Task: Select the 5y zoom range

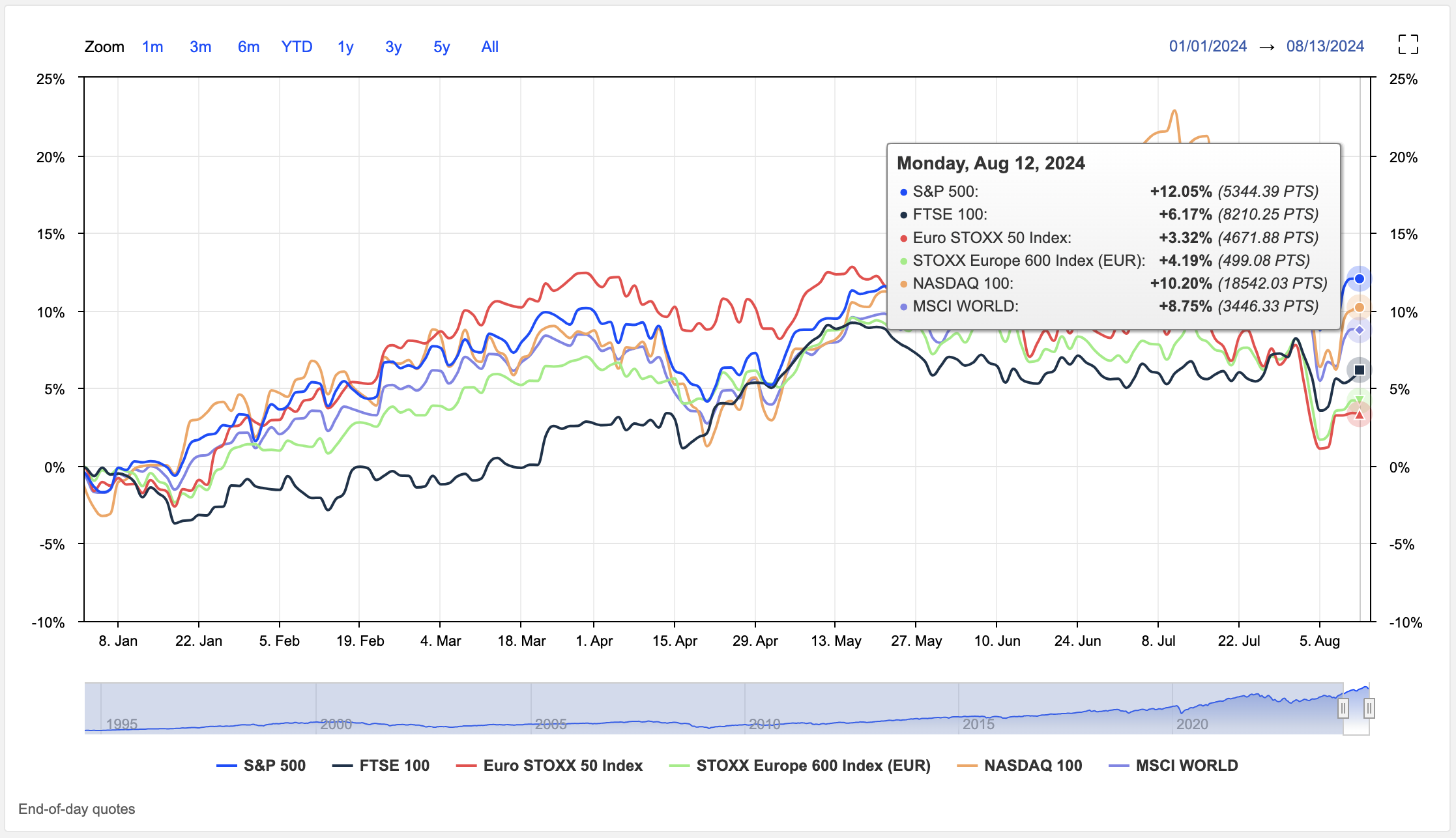Action: tap(442, 47)
